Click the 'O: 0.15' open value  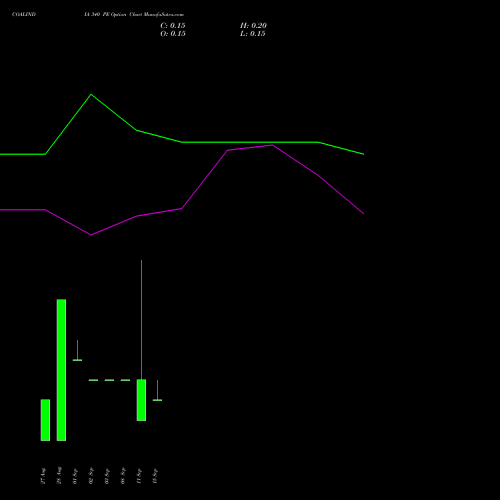(173, 34)
